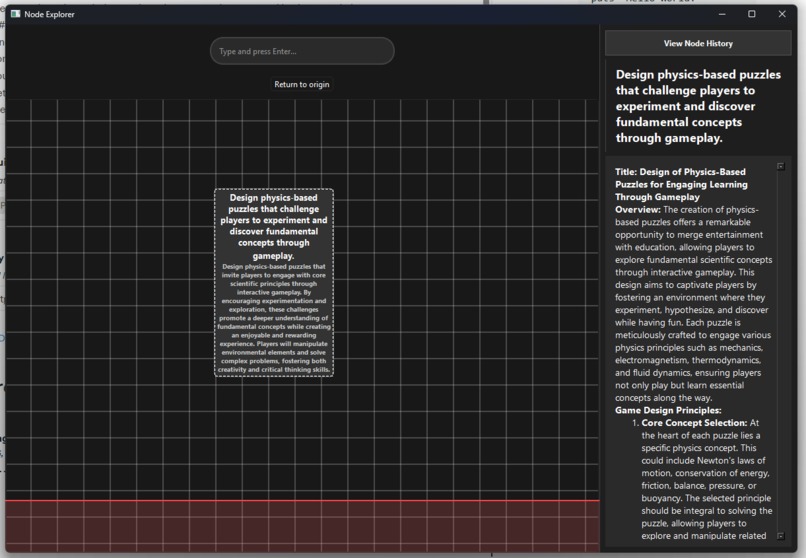Click the Return to origin button
Screen dimensions: 806x558
(302, 84)
